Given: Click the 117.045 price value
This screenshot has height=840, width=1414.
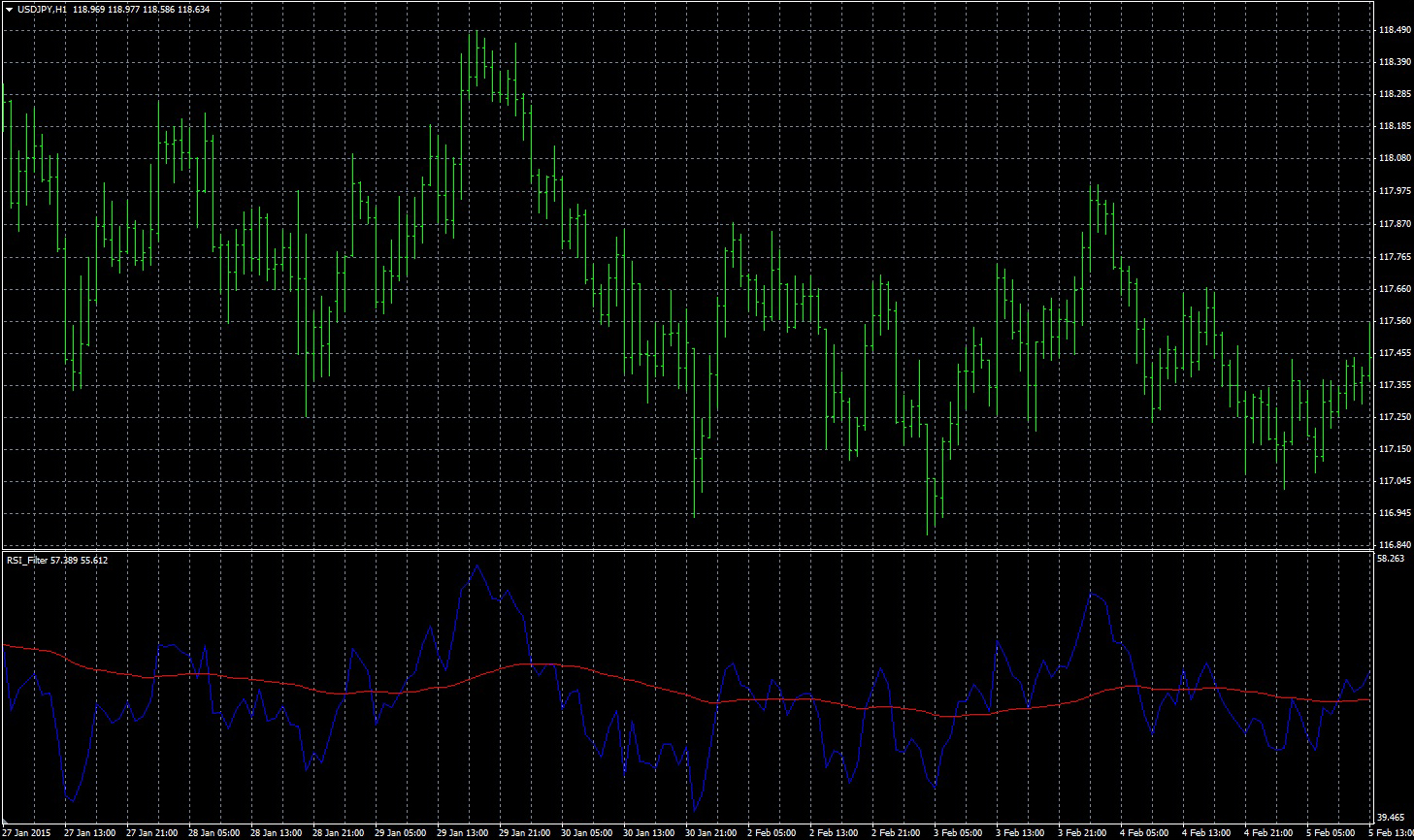Looking at the screenshot, I should click(x=1394, y=481).
